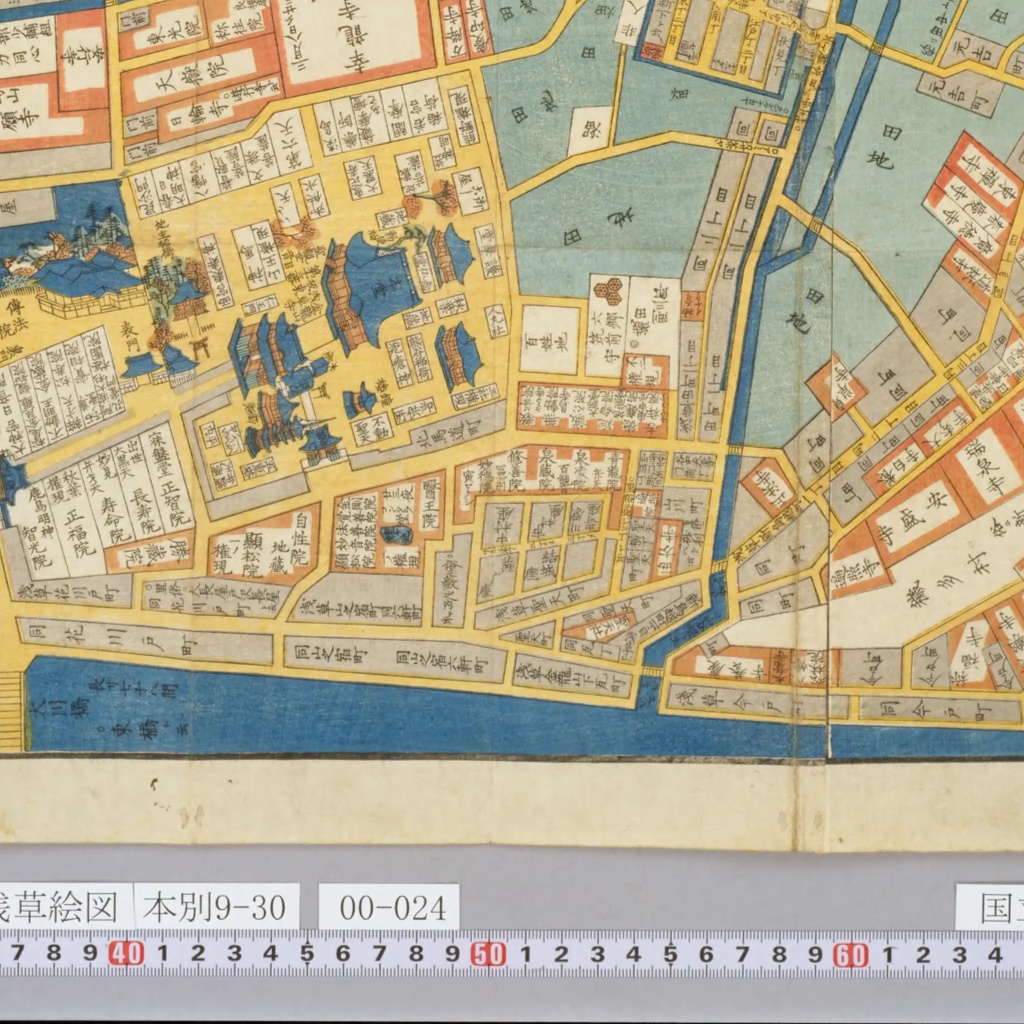Select the "東光院" temple lot
Viewport: 1024px width, 1024px height.
coord(165,33)
